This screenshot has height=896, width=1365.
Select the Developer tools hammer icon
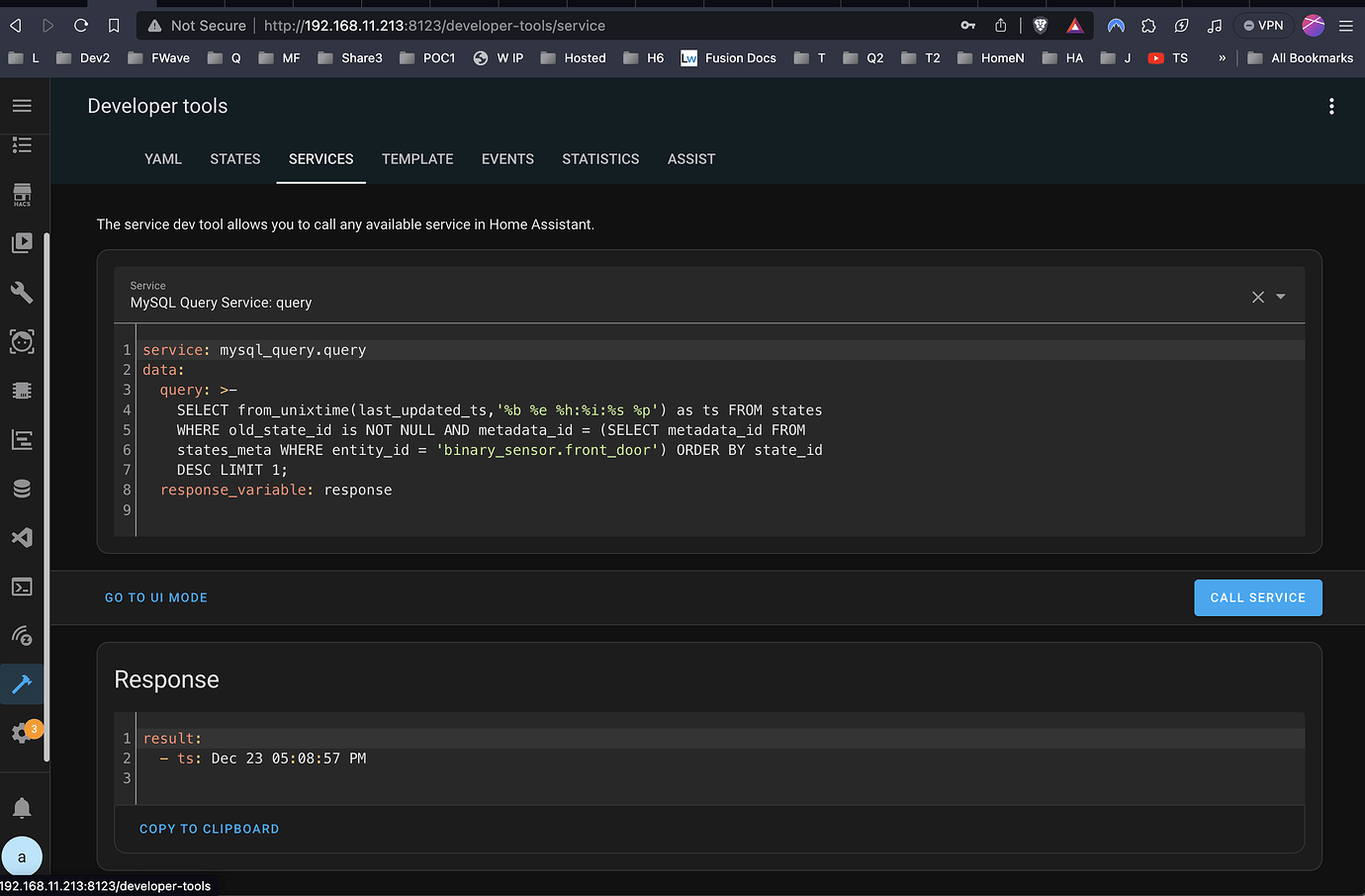coord(22,683)
